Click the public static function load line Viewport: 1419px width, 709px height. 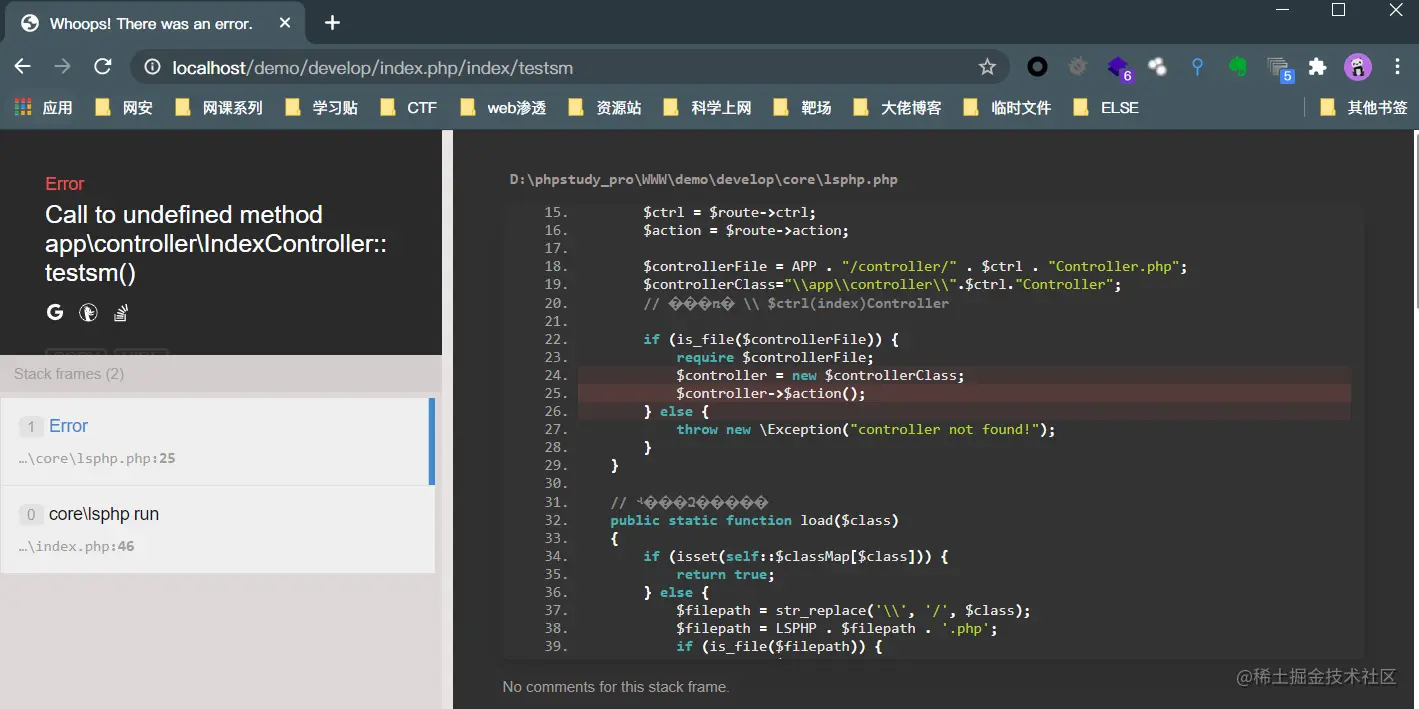click(x=754, y=520)
